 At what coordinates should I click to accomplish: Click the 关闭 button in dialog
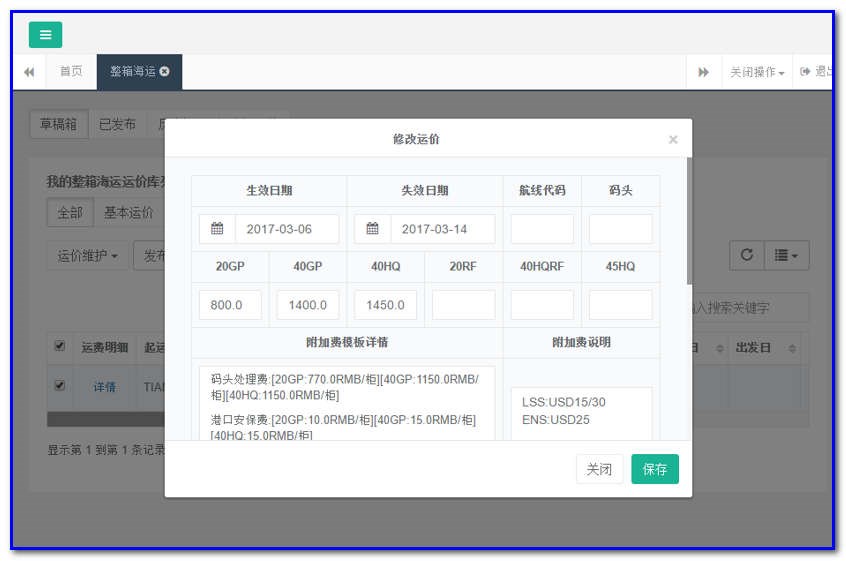pyautogui.click(x=599, y=469)
